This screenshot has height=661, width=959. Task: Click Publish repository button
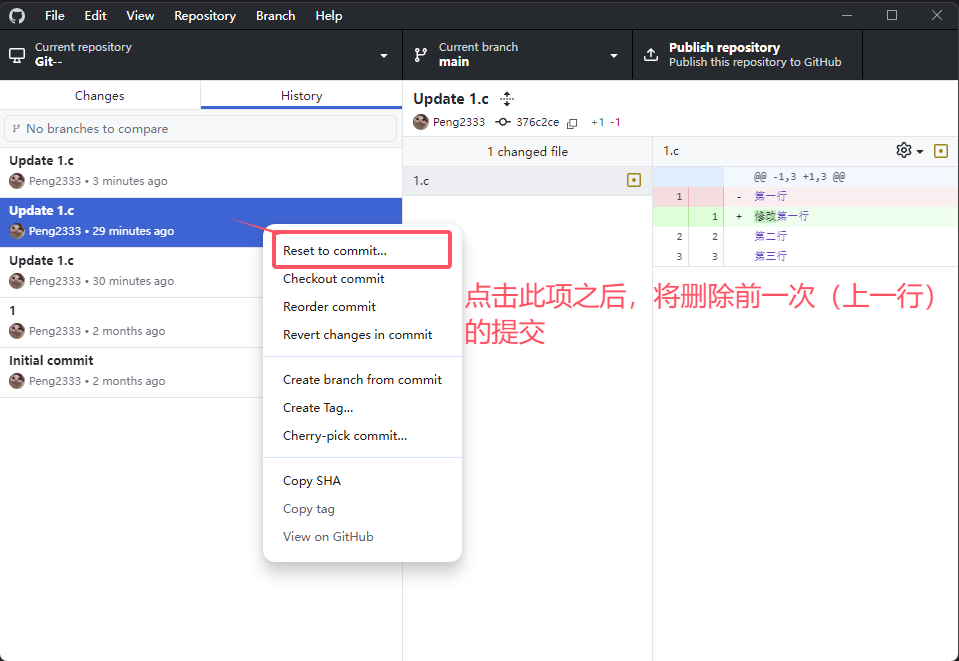[x=747, y=55]
